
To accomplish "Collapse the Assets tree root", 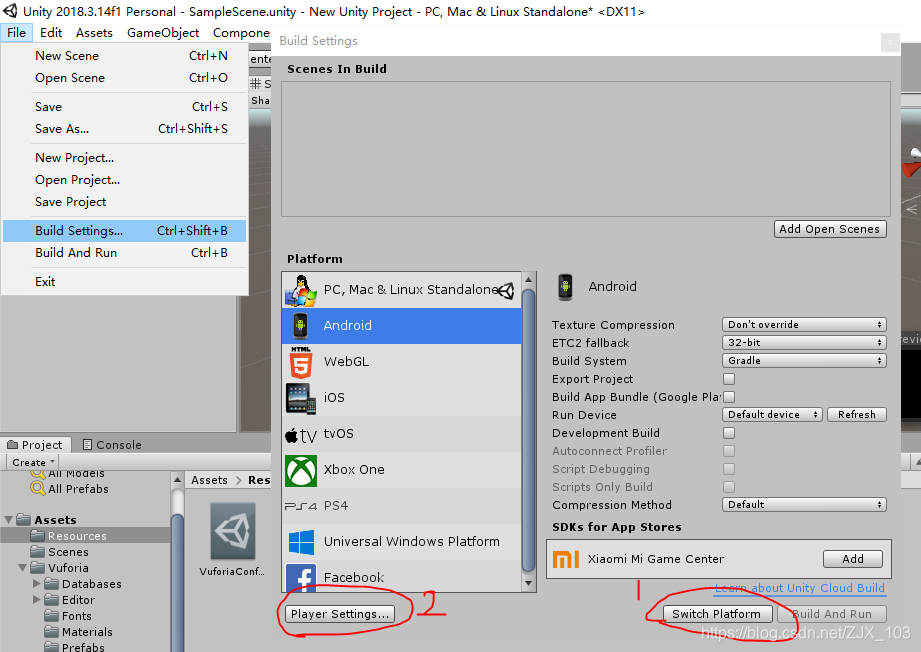I will point(9,520).
